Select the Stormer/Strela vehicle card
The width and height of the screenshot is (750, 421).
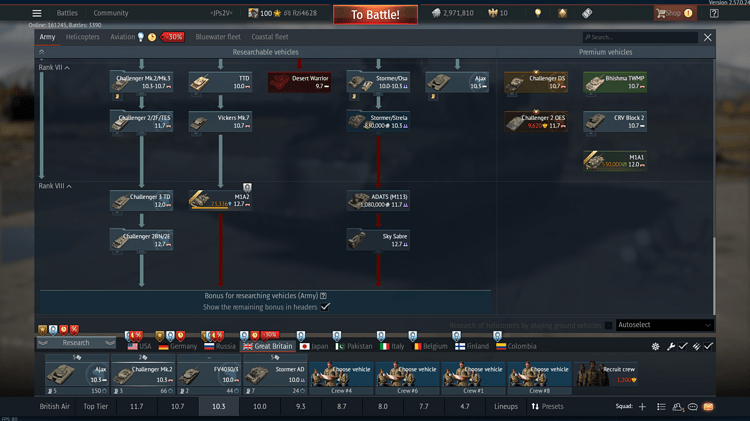click(378, 122)
